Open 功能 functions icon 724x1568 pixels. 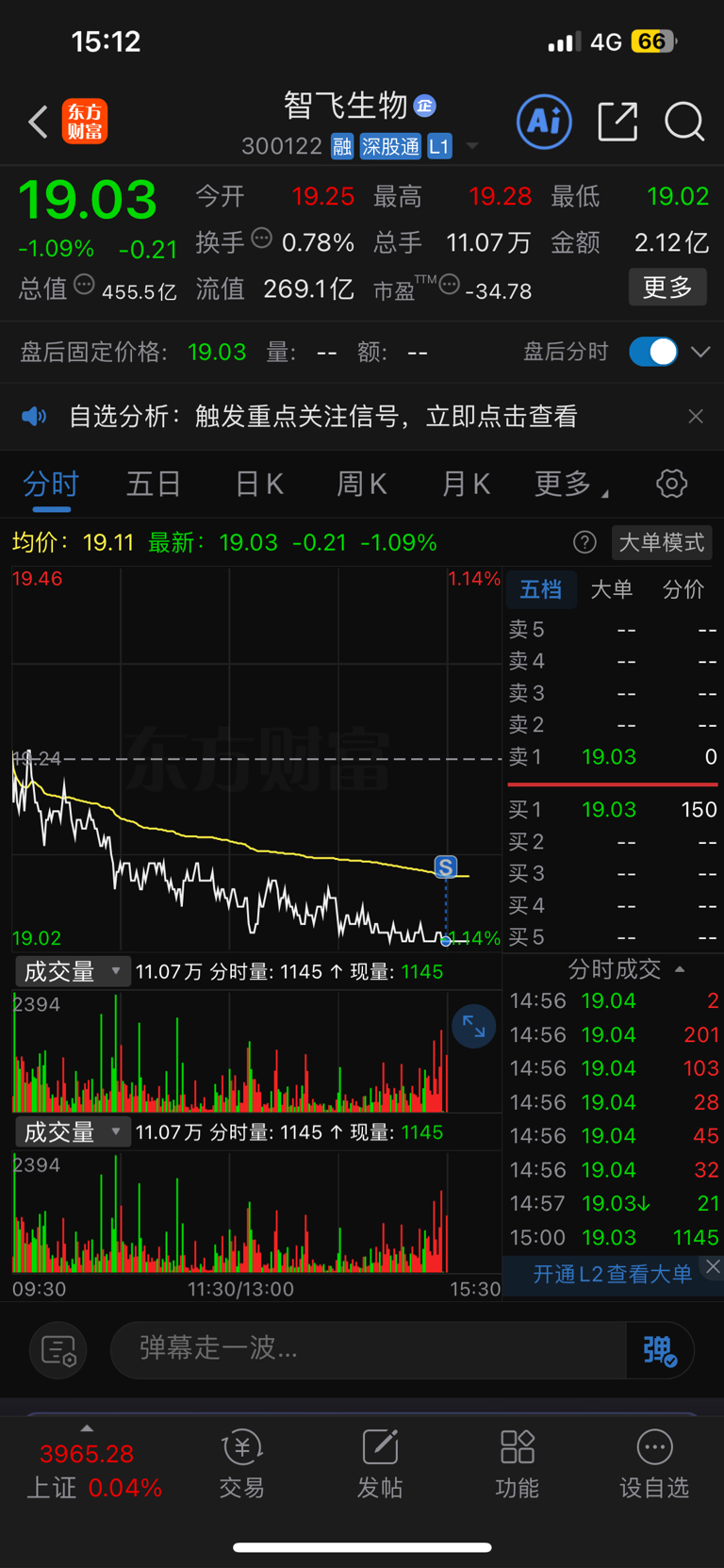coord(518,1464)
